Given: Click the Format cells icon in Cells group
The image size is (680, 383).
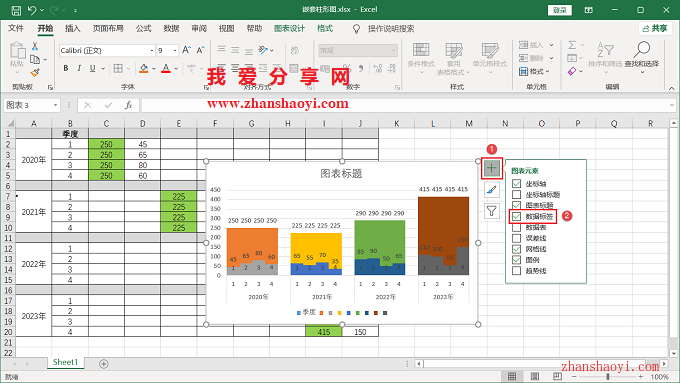Looking at the screenshot, I should (x=523, y=71).
